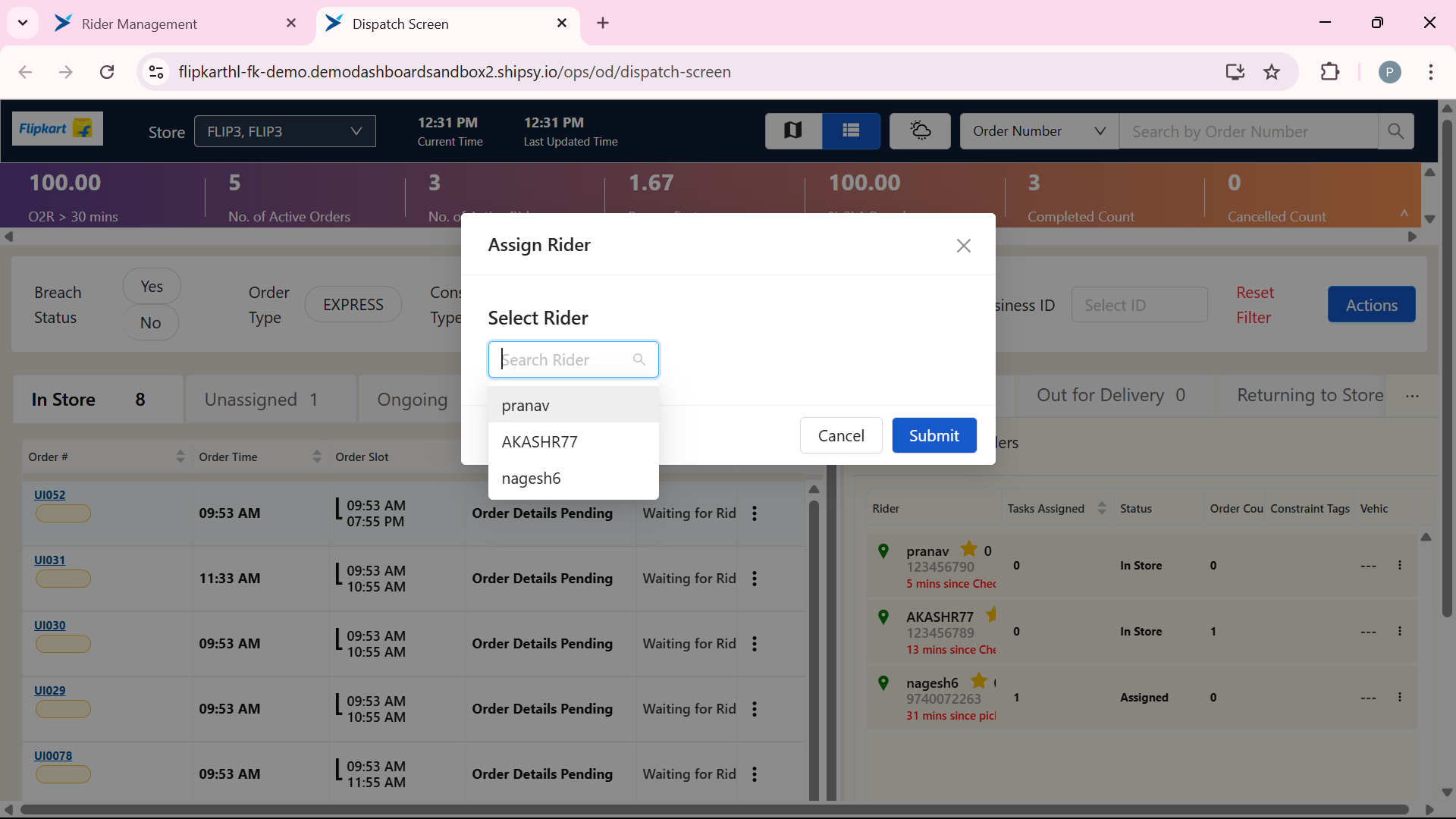Open options menu for rider AKASHR77
This screenshot has height=819, width=1456.
(x=1400, y=632)
